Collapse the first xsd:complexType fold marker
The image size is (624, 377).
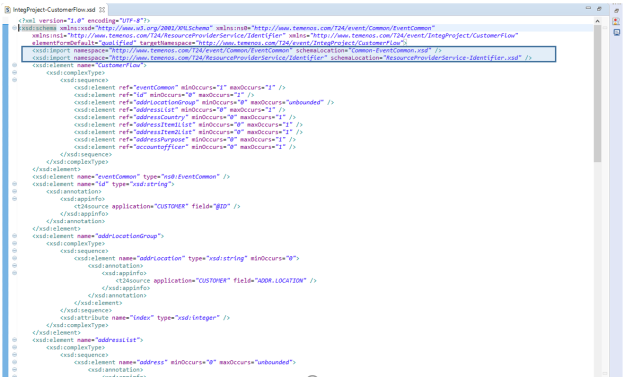click(x=14, y=72)
